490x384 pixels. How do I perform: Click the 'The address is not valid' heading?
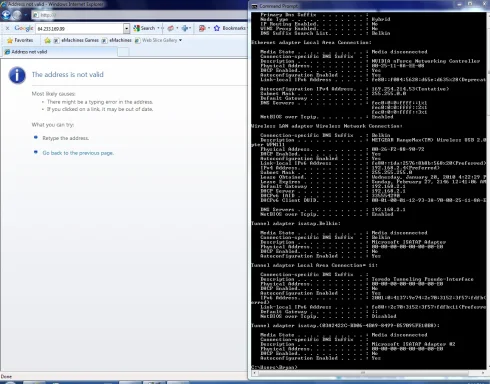68,75
